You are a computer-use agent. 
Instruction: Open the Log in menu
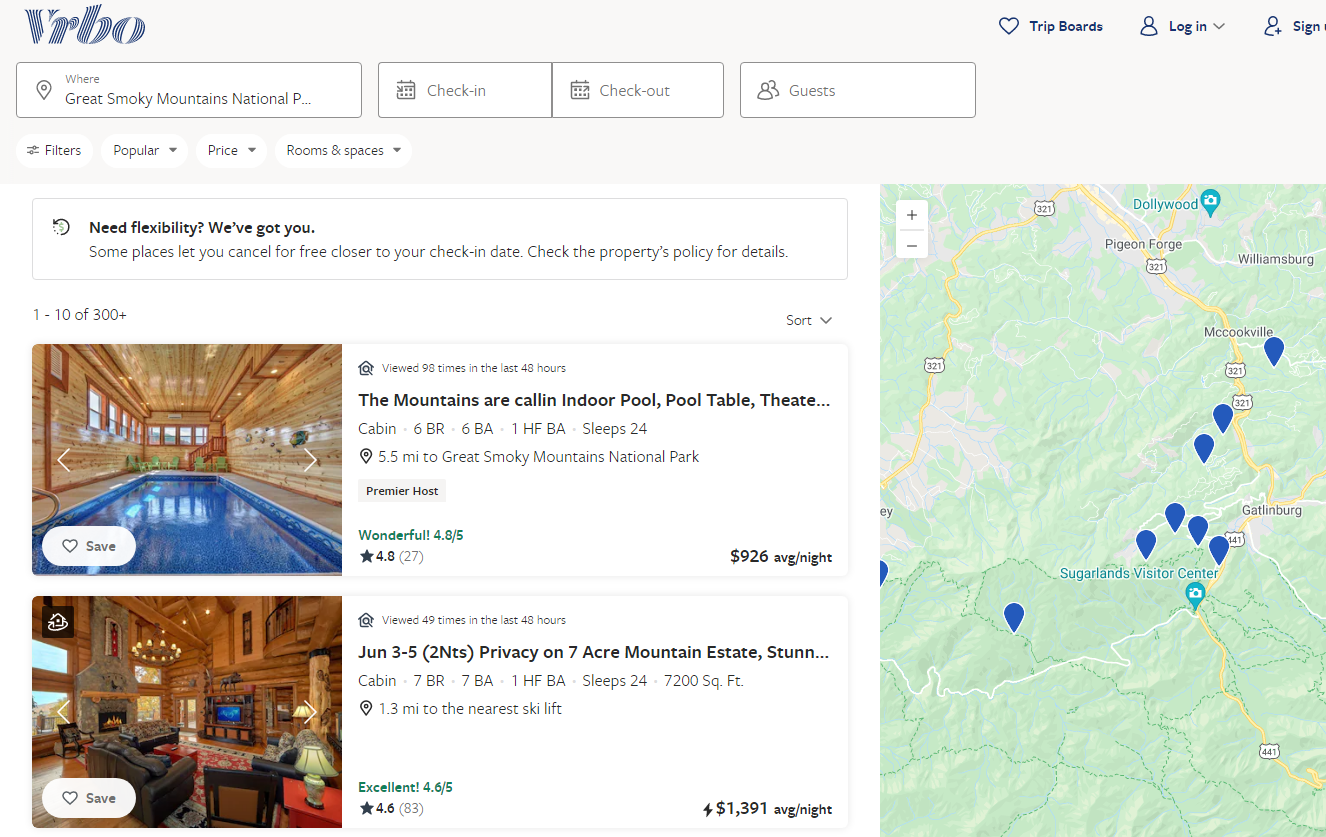tap(1183, 27)
